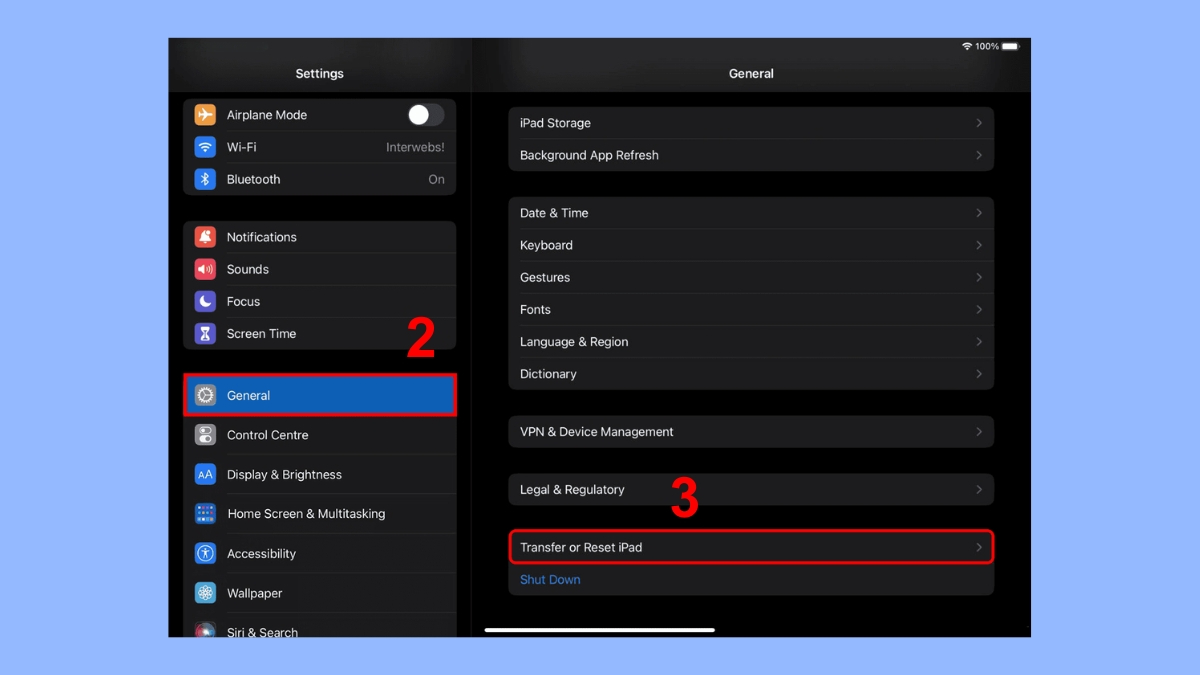The height and width of the screenshot is (675, 1200).
Task: Open the Sounds row label
Action: [x=248, y=269]
